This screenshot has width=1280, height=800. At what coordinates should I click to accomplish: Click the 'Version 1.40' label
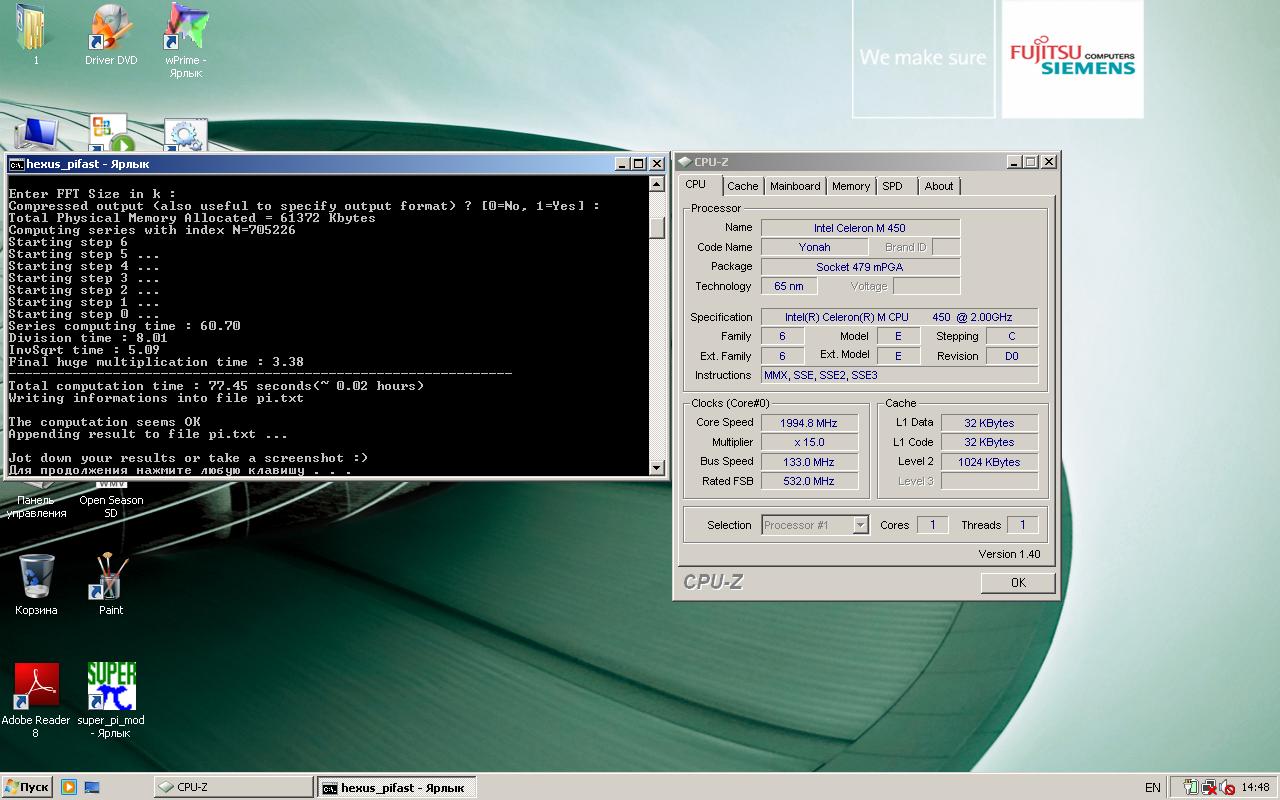[1009, 554]
